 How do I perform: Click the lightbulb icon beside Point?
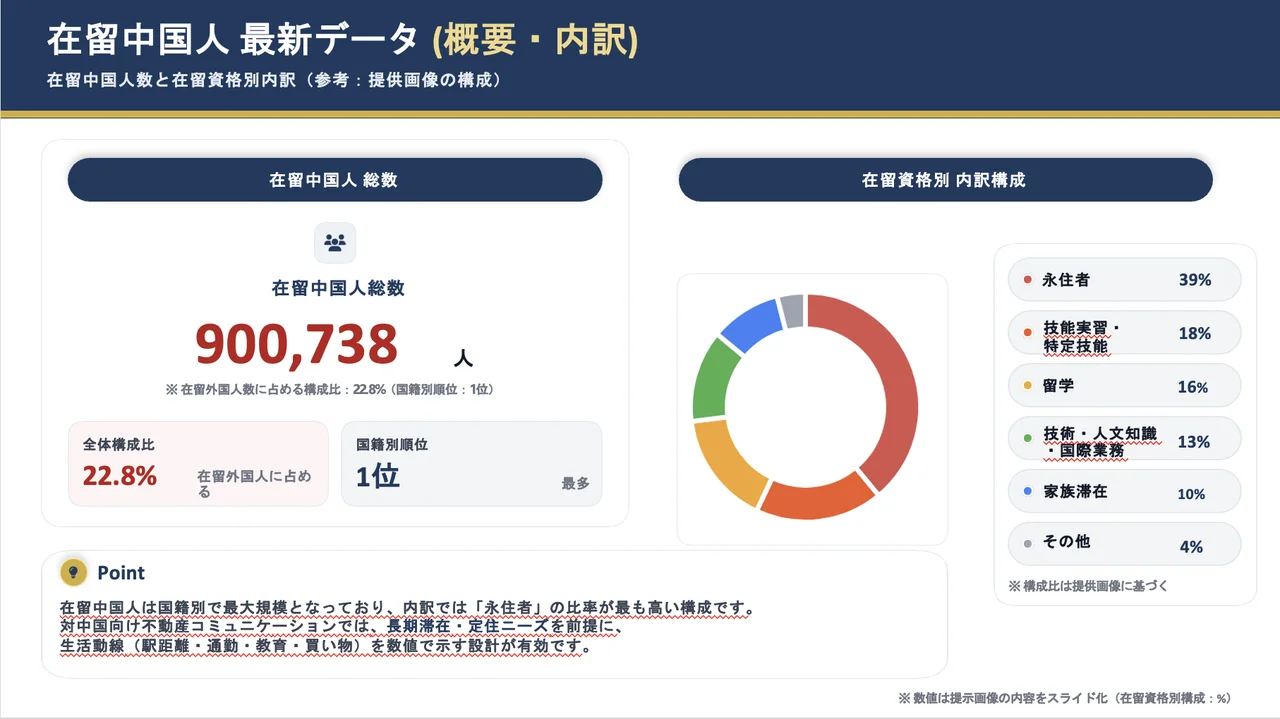tap(72, 572)
